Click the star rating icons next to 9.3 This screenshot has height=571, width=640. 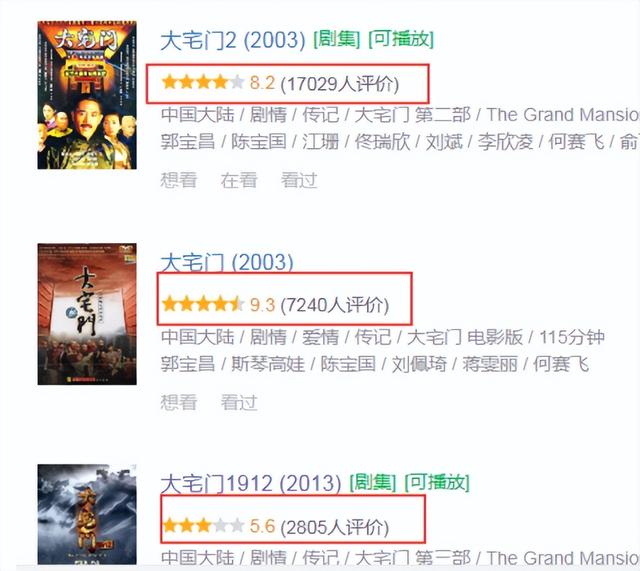coord(203,304)
